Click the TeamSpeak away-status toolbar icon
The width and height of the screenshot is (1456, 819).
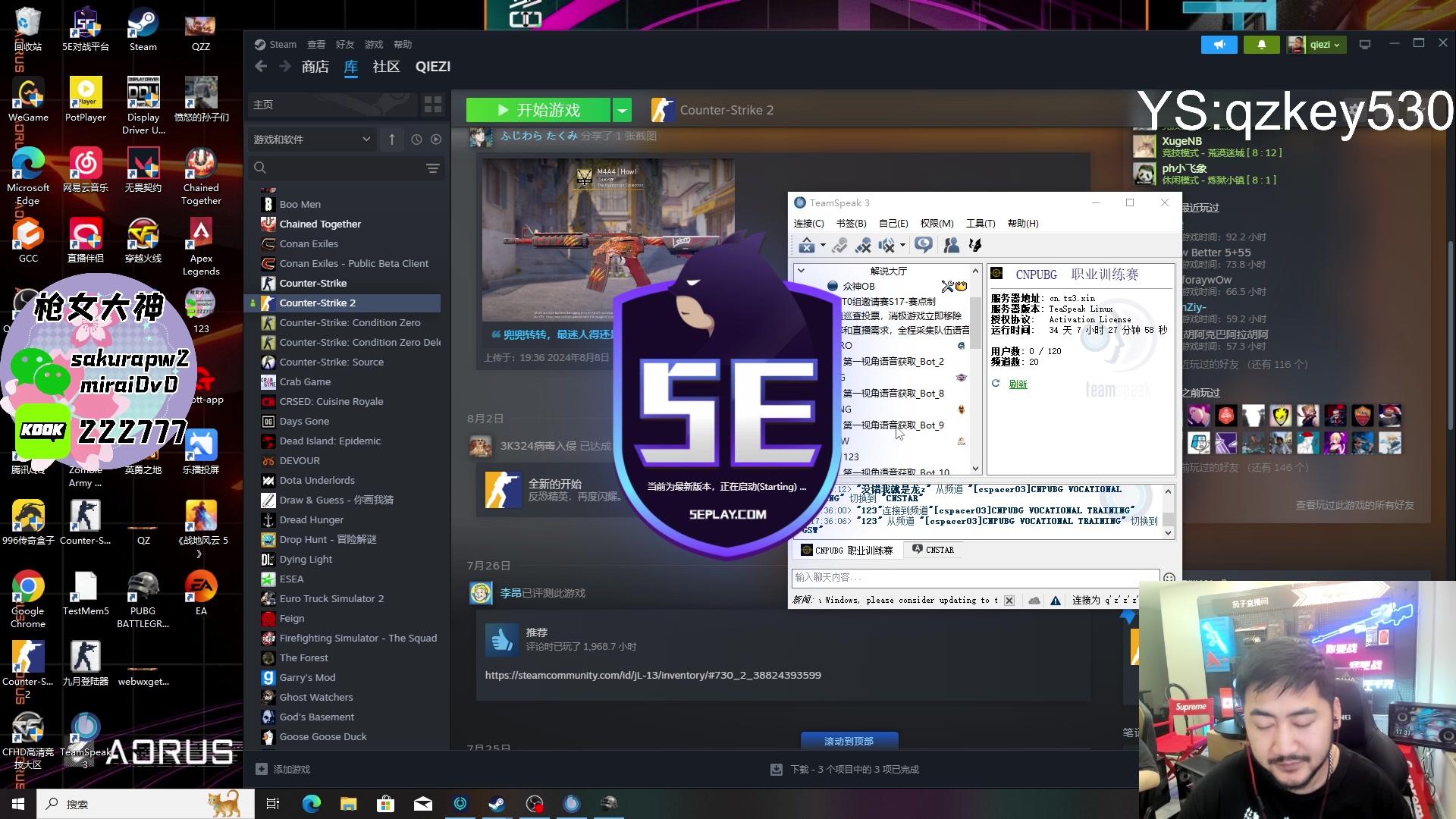pos(807,245)
